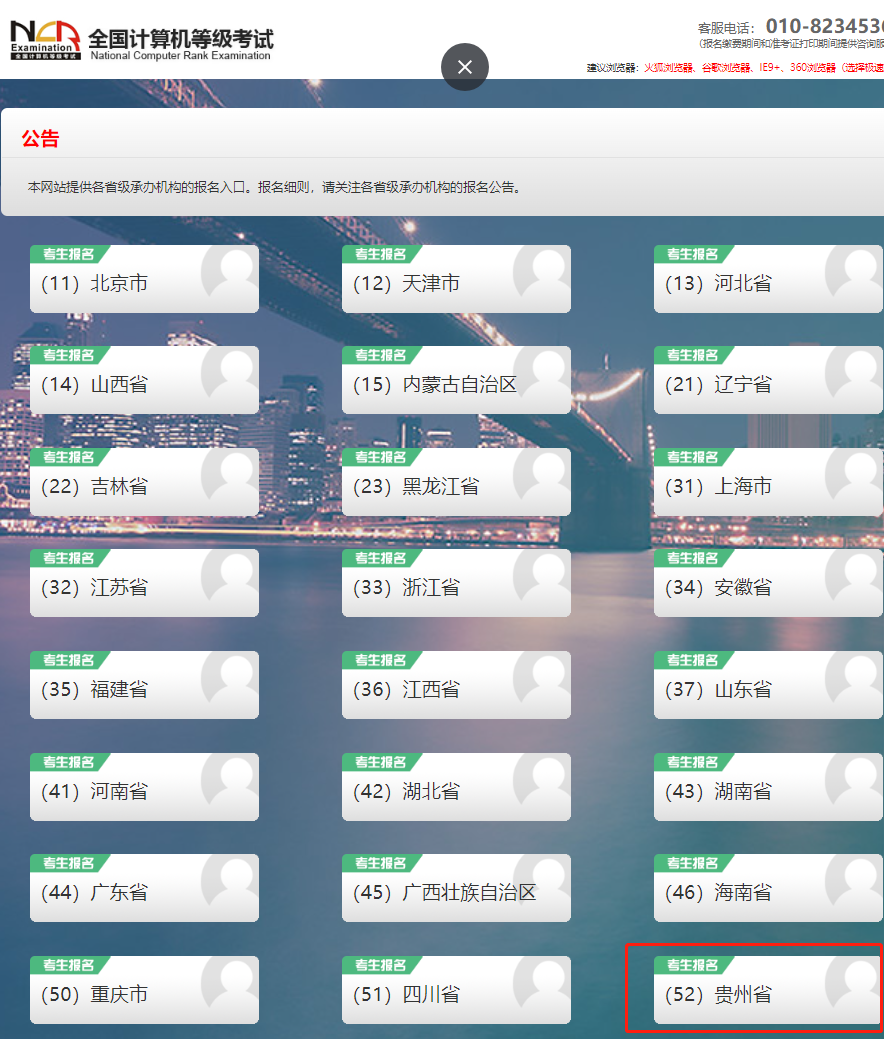Click the avatar icon on 广东省 card
This screenshot has height=1039, width=884.
tap(233, 881)
